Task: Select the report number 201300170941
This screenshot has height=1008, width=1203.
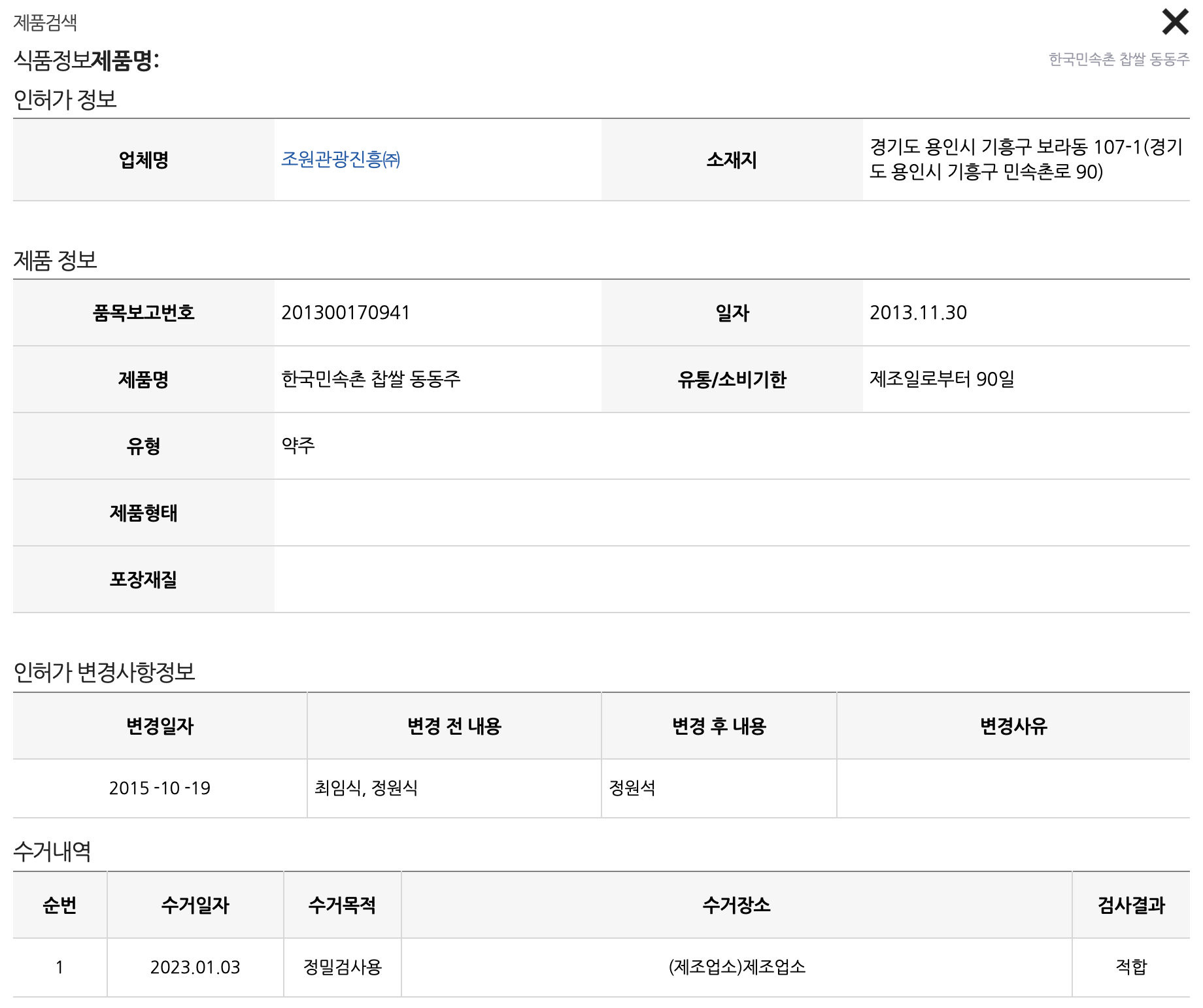Action: point(345,312)
